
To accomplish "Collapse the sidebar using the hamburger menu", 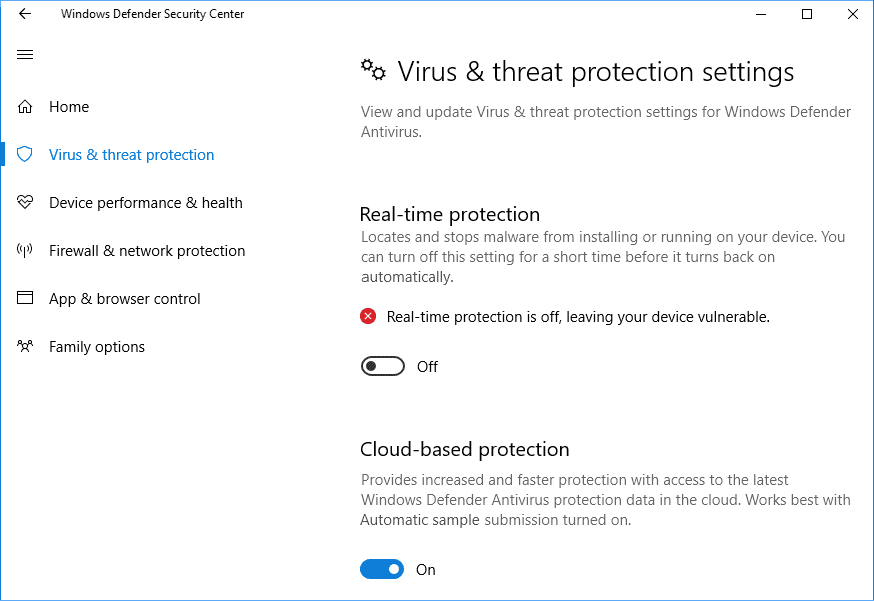I will pyautogui.click(x=24, y=54).
